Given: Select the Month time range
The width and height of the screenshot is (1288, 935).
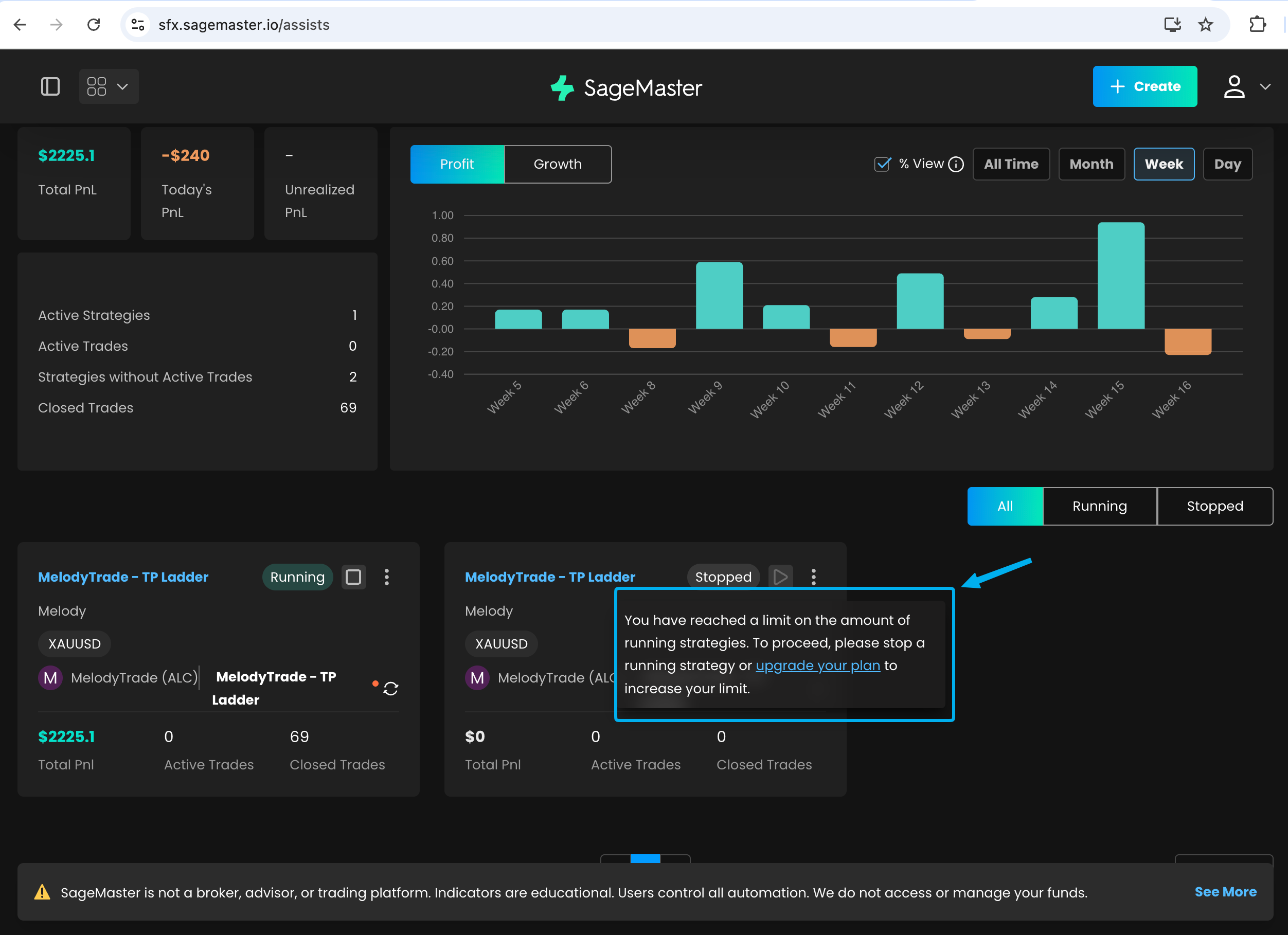Looking at the screenshot, I should [x=1091, y=164].
